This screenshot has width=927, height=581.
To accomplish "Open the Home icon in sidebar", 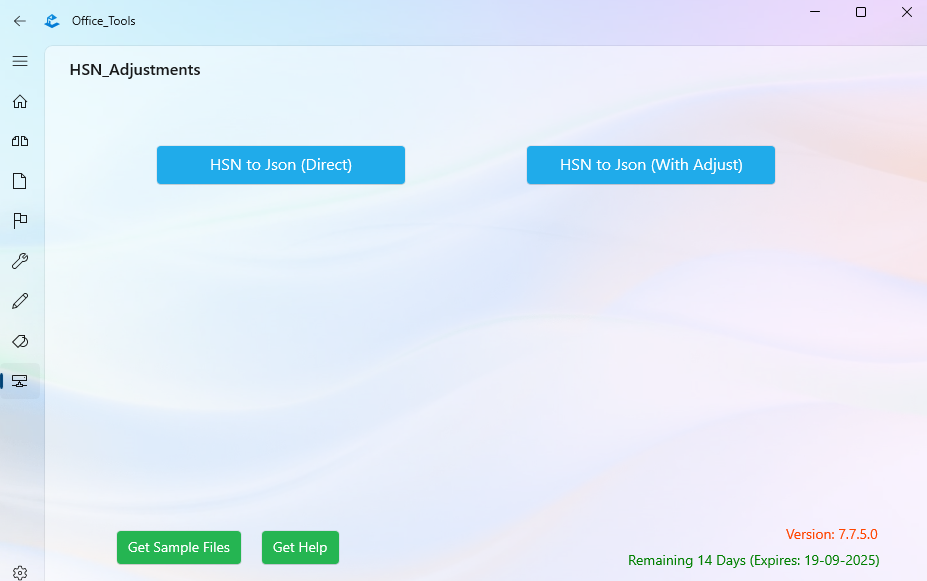I will point(19,101).
